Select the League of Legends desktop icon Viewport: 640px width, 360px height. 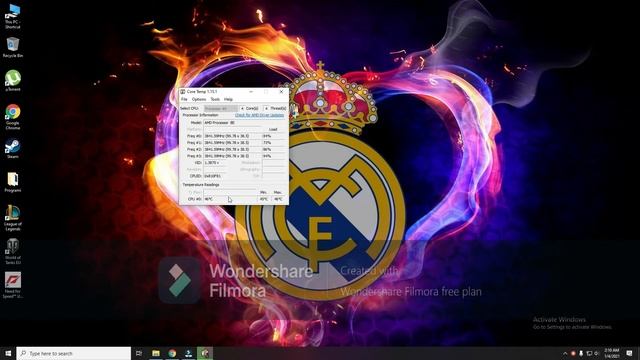coord(13,218)
